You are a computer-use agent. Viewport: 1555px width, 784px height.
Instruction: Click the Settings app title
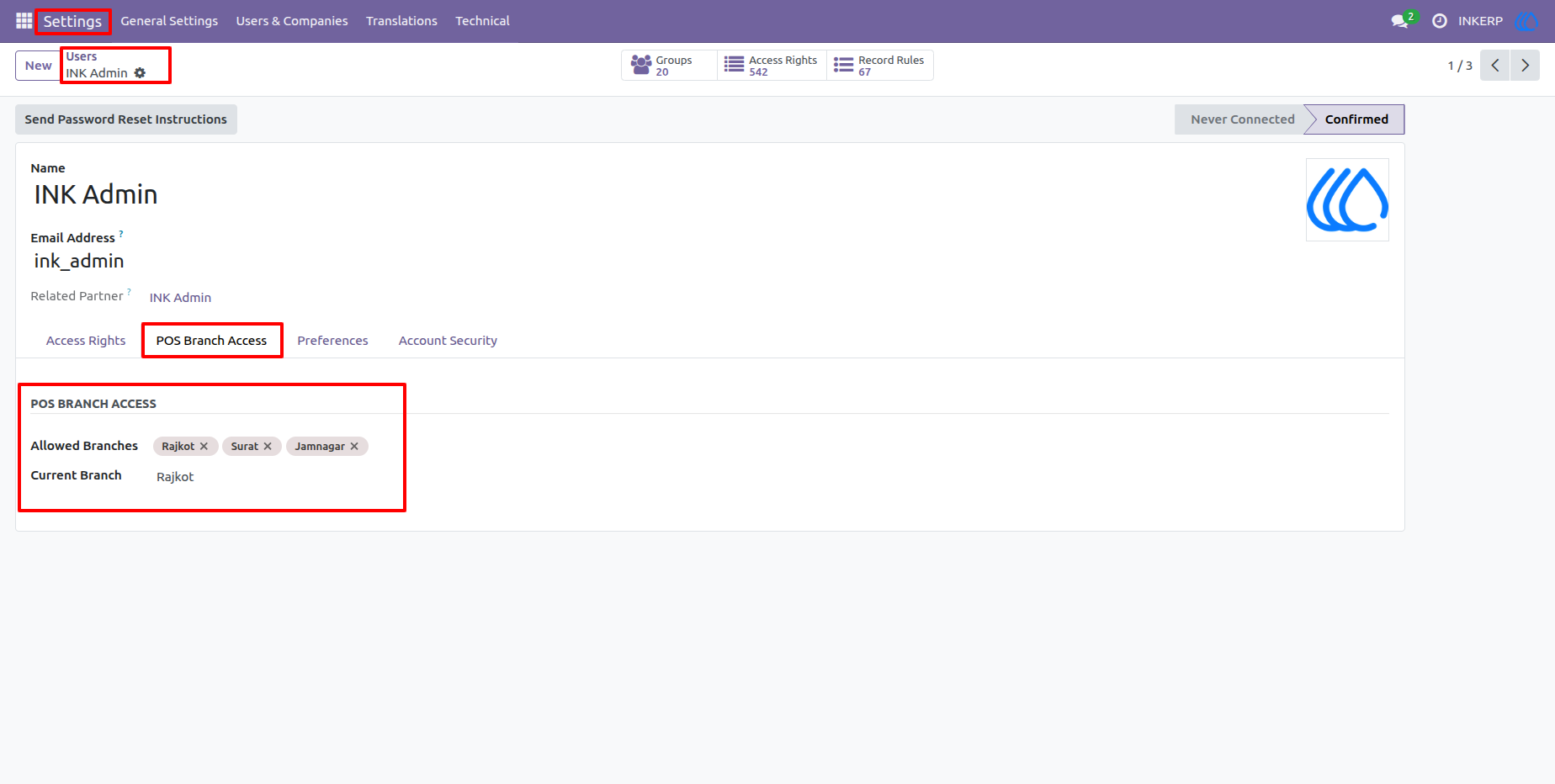72,21
